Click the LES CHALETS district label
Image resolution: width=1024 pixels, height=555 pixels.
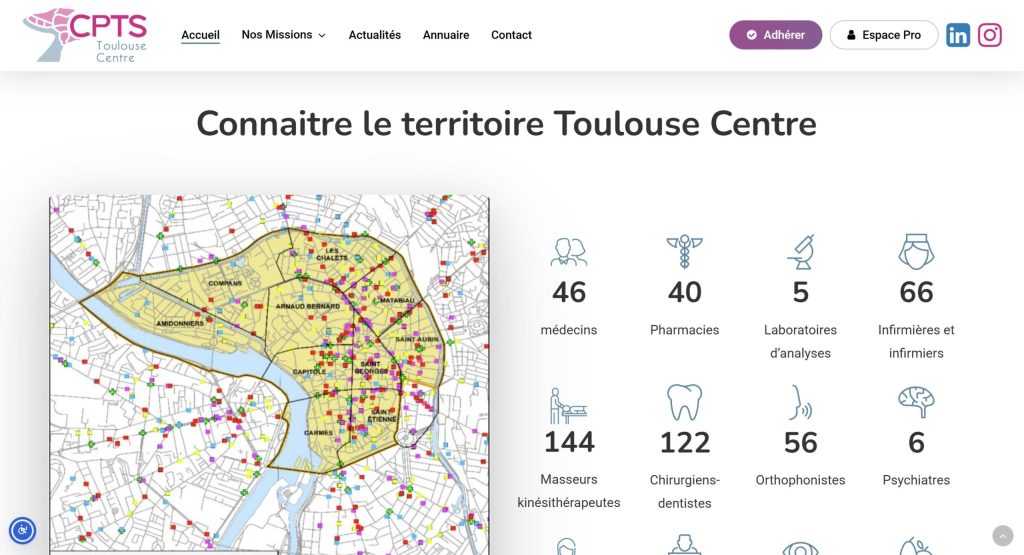332,254
